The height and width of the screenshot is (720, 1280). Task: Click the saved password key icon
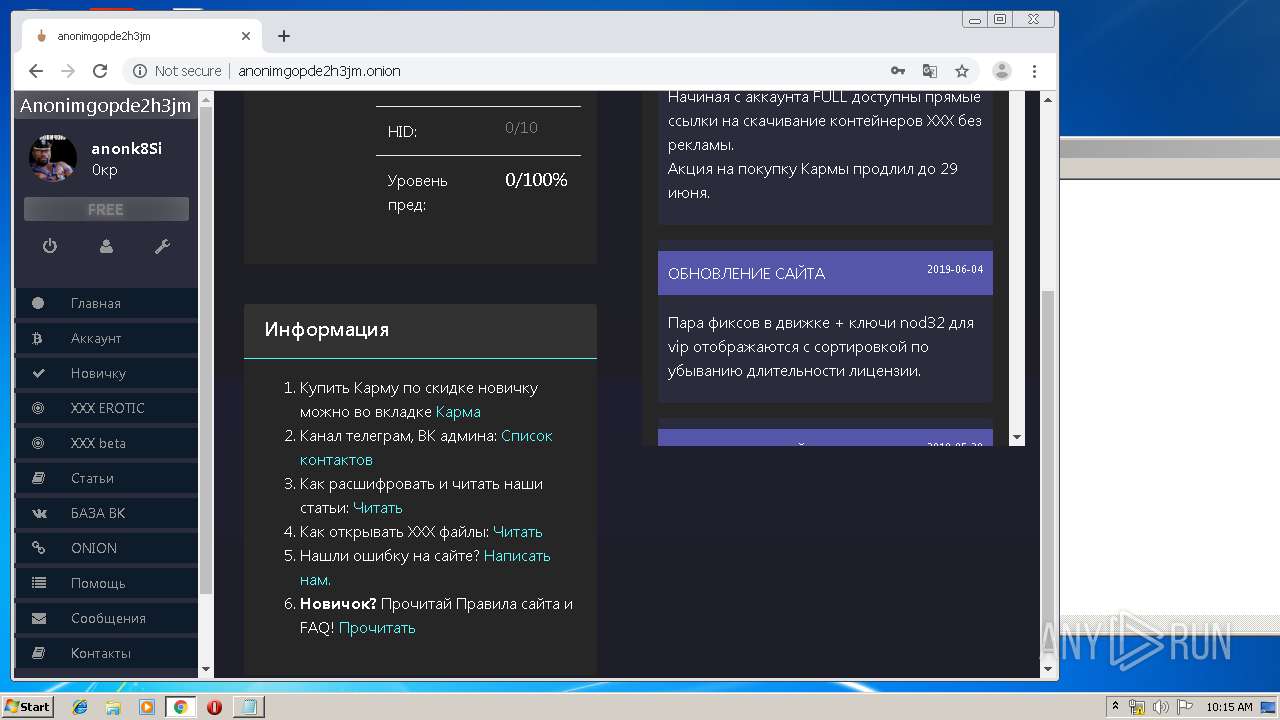pyautogui.click(x=898, y=71)
